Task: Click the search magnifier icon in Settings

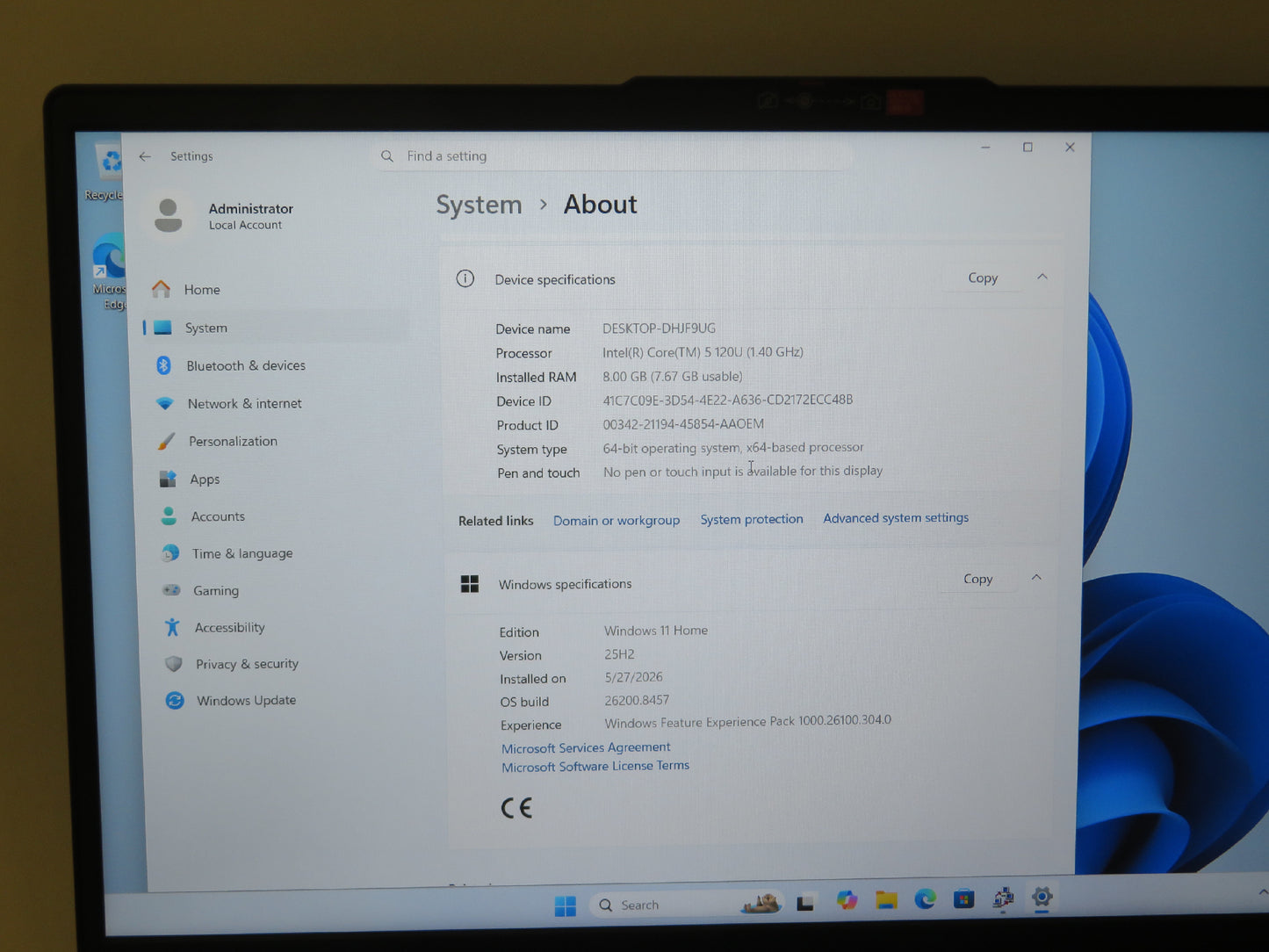Action: coord(387,156)
